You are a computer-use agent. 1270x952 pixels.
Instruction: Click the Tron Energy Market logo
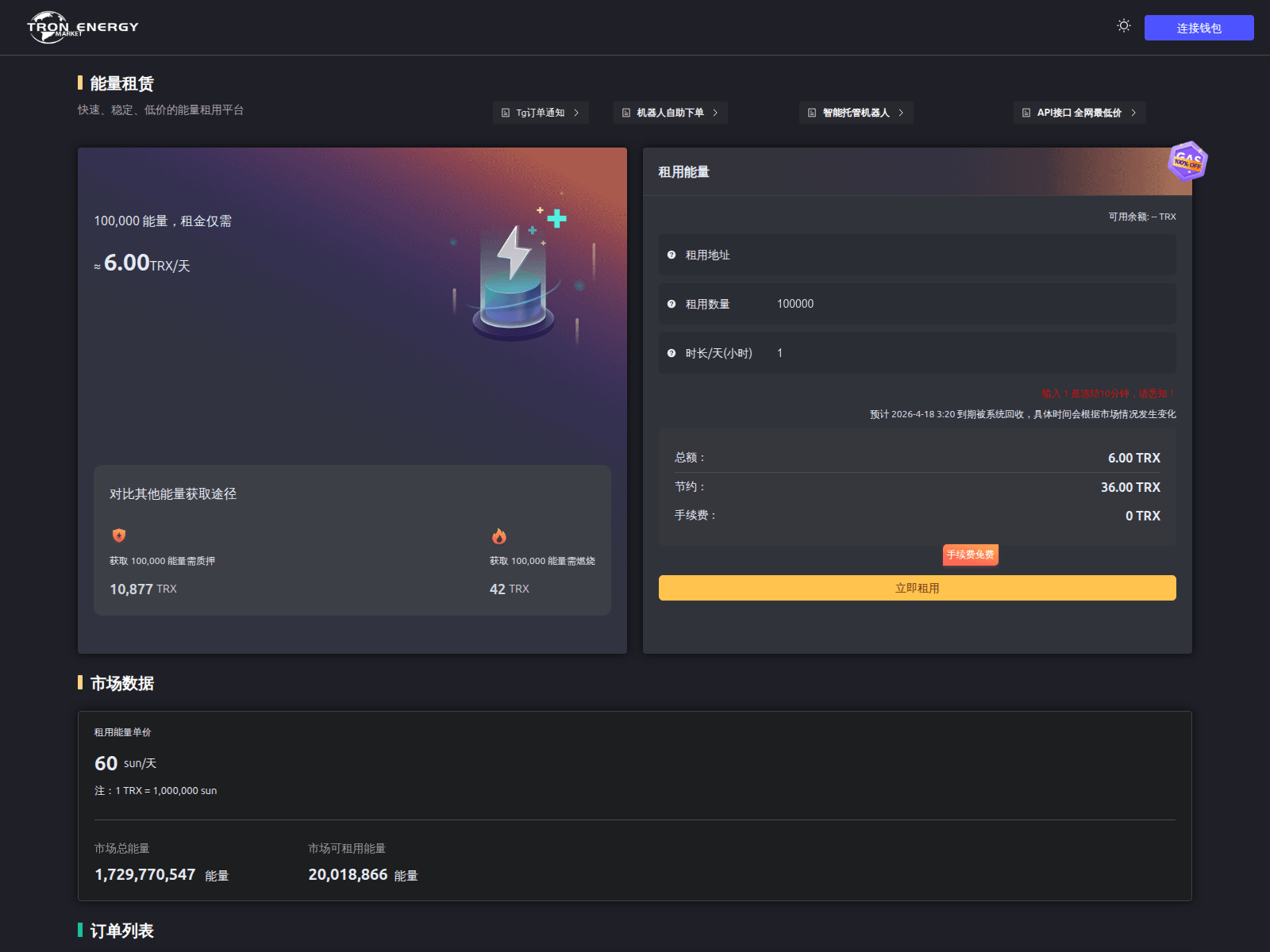coord(83,27)
